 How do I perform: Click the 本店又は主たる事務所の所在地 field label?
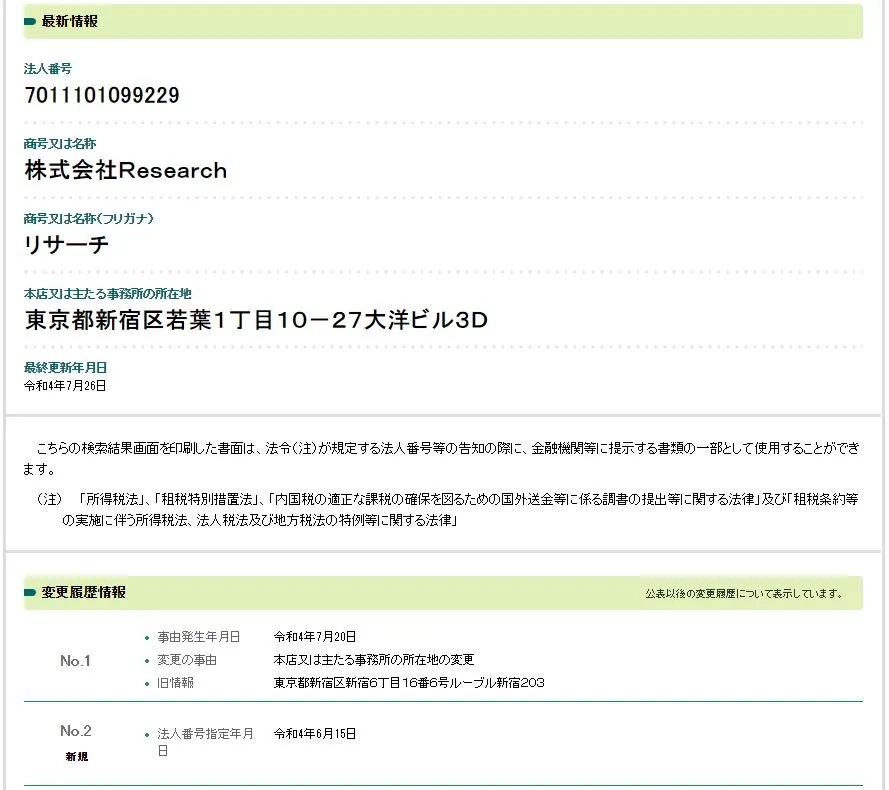tap(108, 294)
